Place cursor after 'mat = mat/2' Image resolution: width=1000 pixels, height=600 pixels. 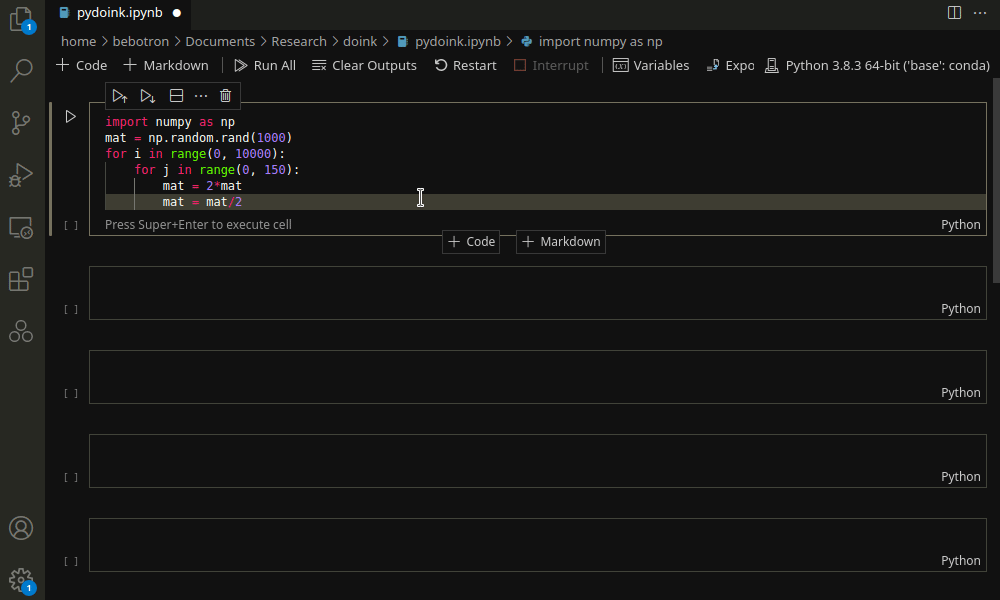tap(243, 201)
